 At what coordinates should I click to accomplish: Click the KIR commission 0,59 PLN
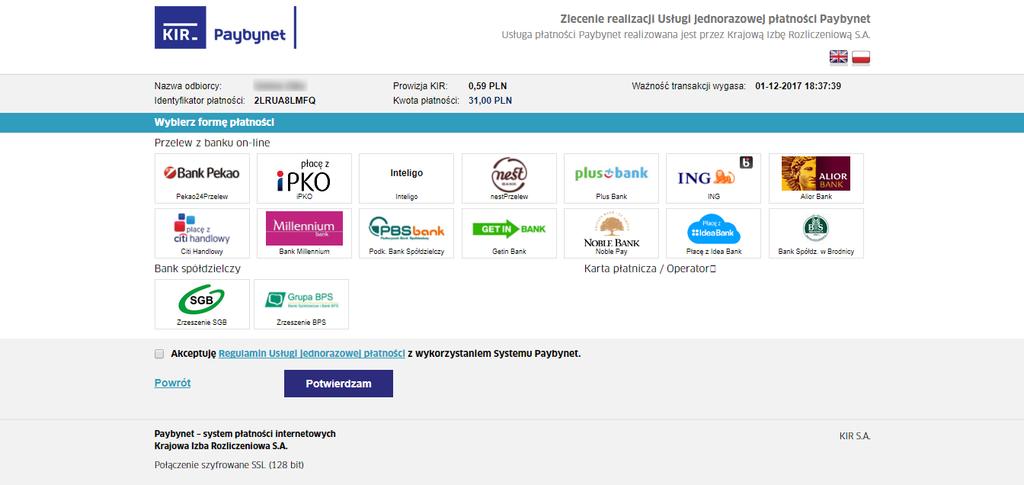(487, 86)
